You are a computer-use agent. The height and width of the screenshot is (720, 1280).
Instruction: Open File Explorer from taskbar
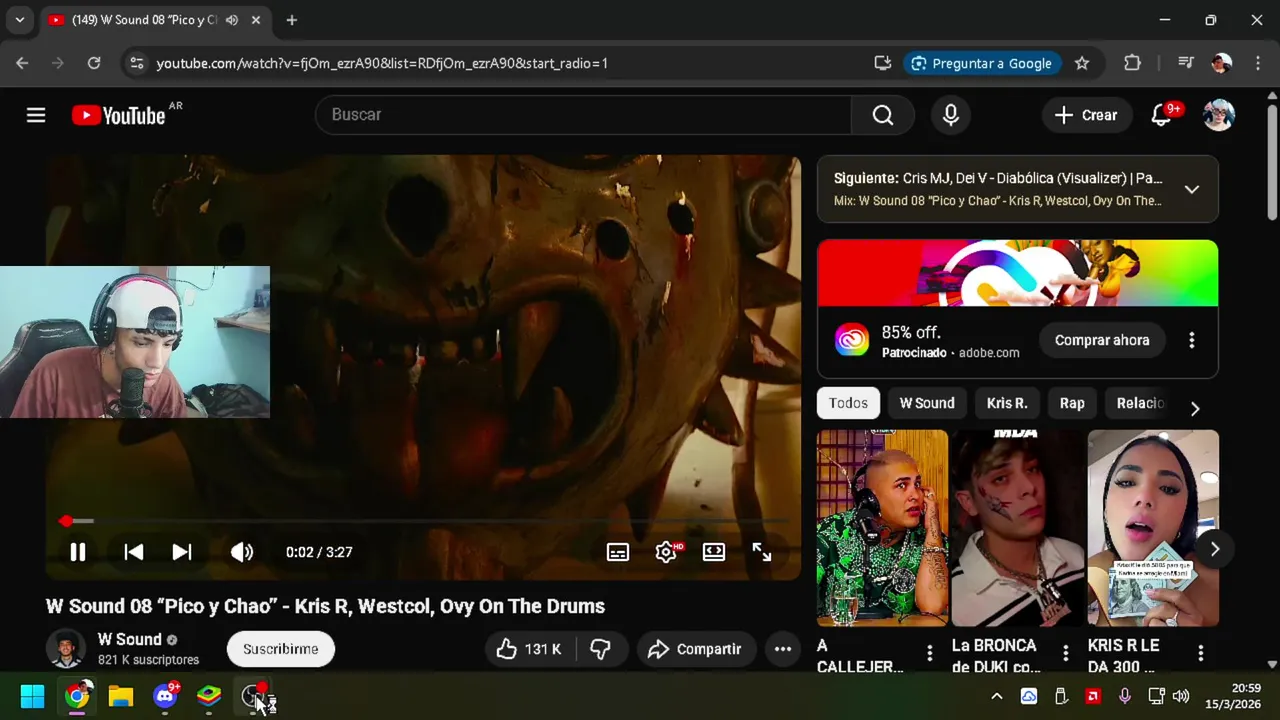pyautogui.click(x=121, y=696)
